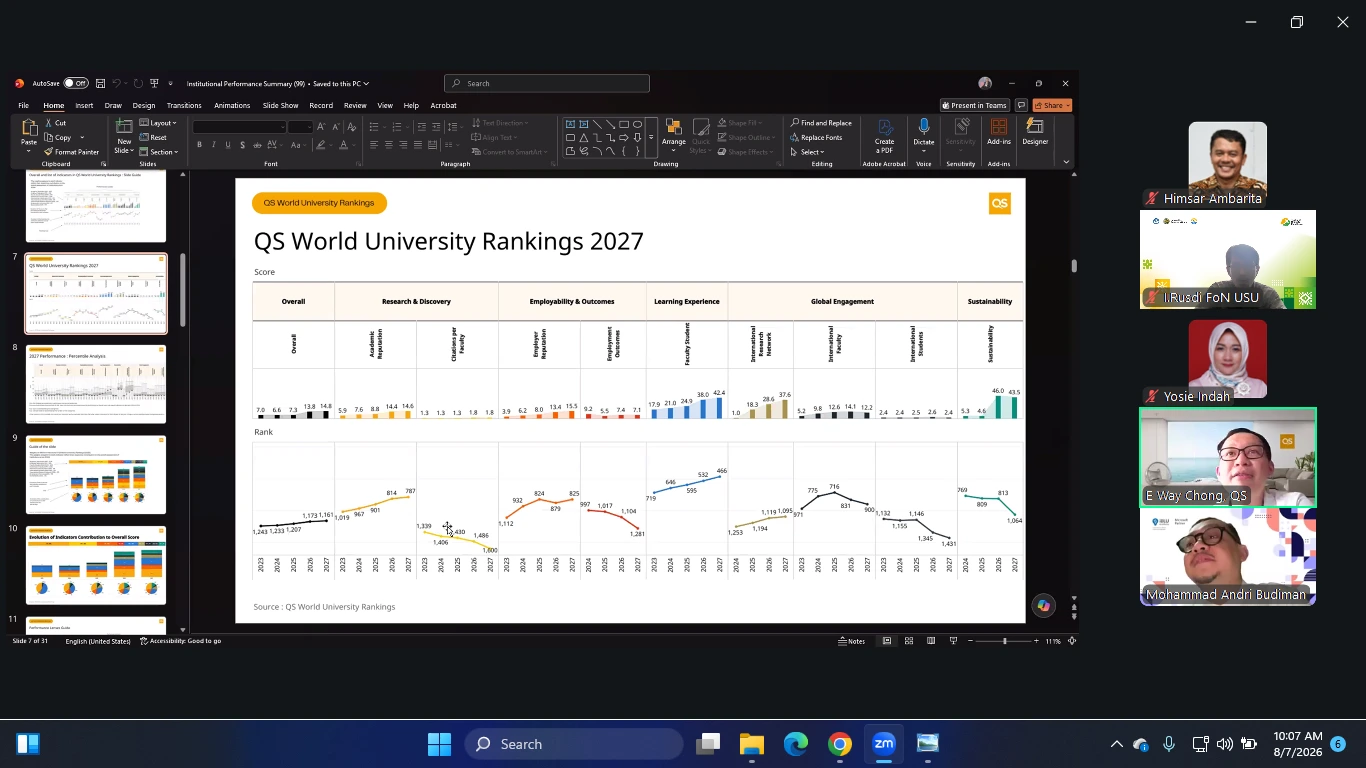Image resolution: width=1366 pixels, height=768 pixels.
Task: Click the Undo arrow in Quick Access Toolbar
Action: coord(117,83)
